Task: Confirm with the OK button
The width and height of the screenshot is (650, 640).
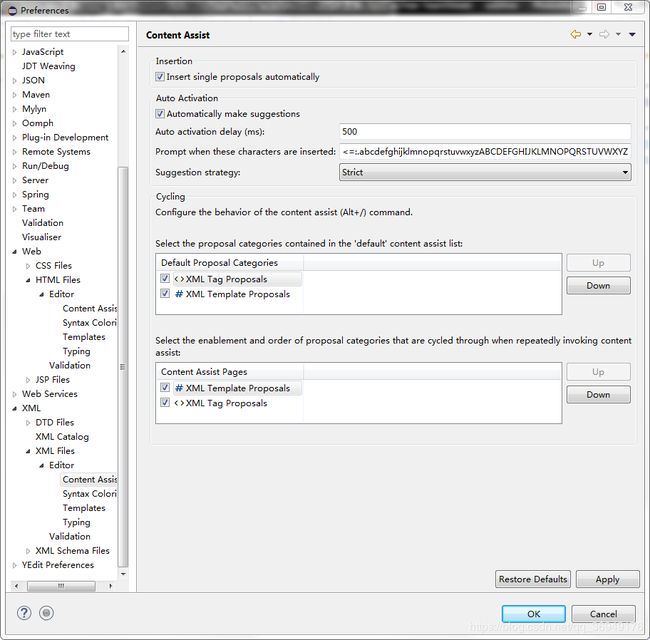Action: pyautogui.click(x=534, y=614)
